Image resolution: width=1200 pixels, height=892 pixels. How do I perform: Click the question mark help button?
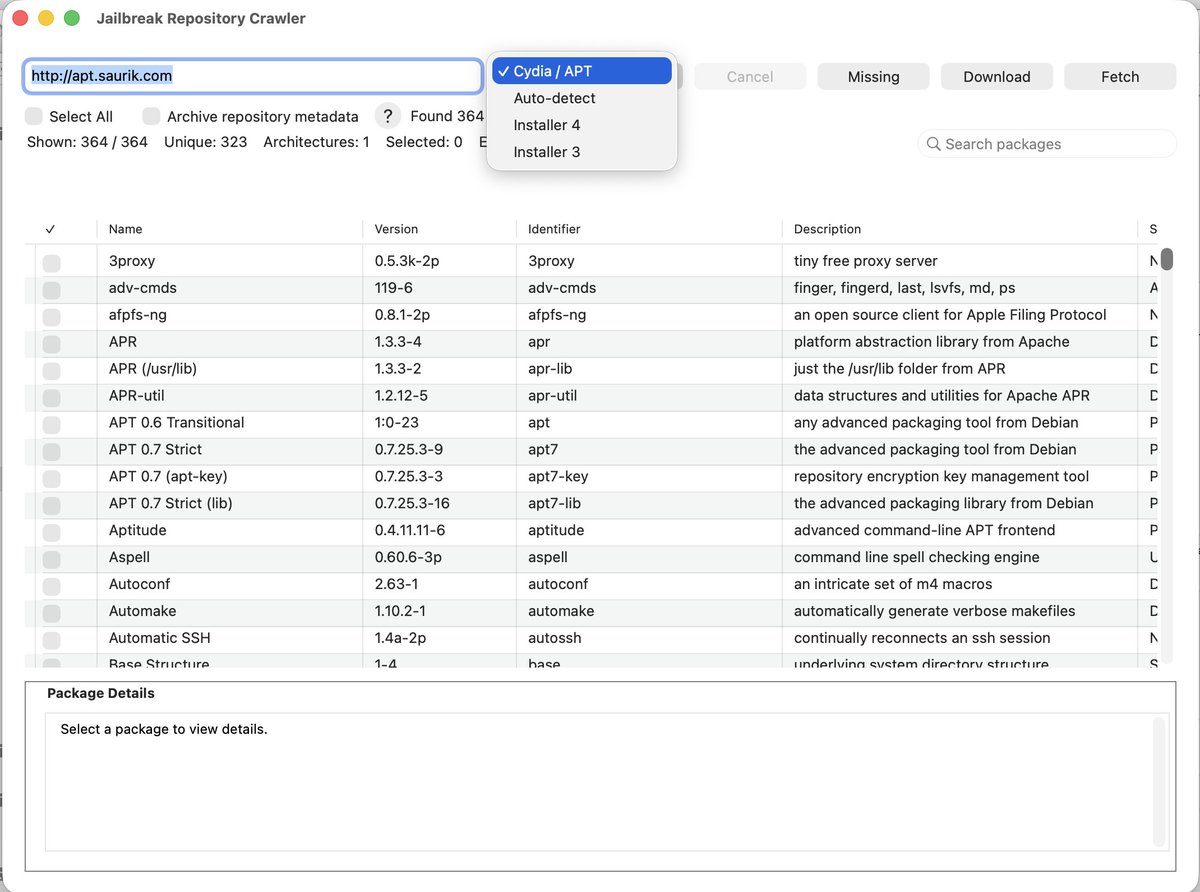tap(388, 116)
